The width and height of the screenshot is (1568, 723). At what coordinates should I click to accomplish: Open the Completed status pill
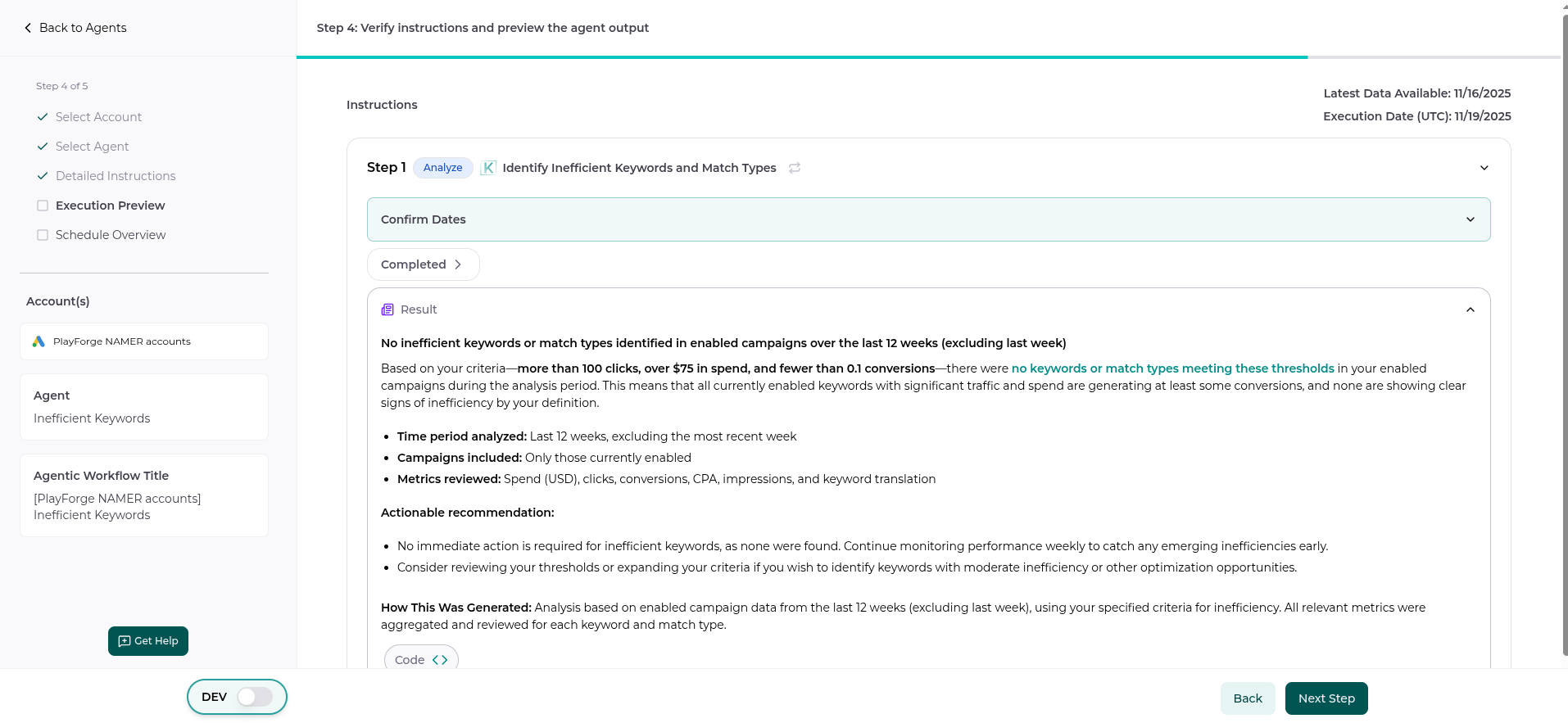point(423,264)
